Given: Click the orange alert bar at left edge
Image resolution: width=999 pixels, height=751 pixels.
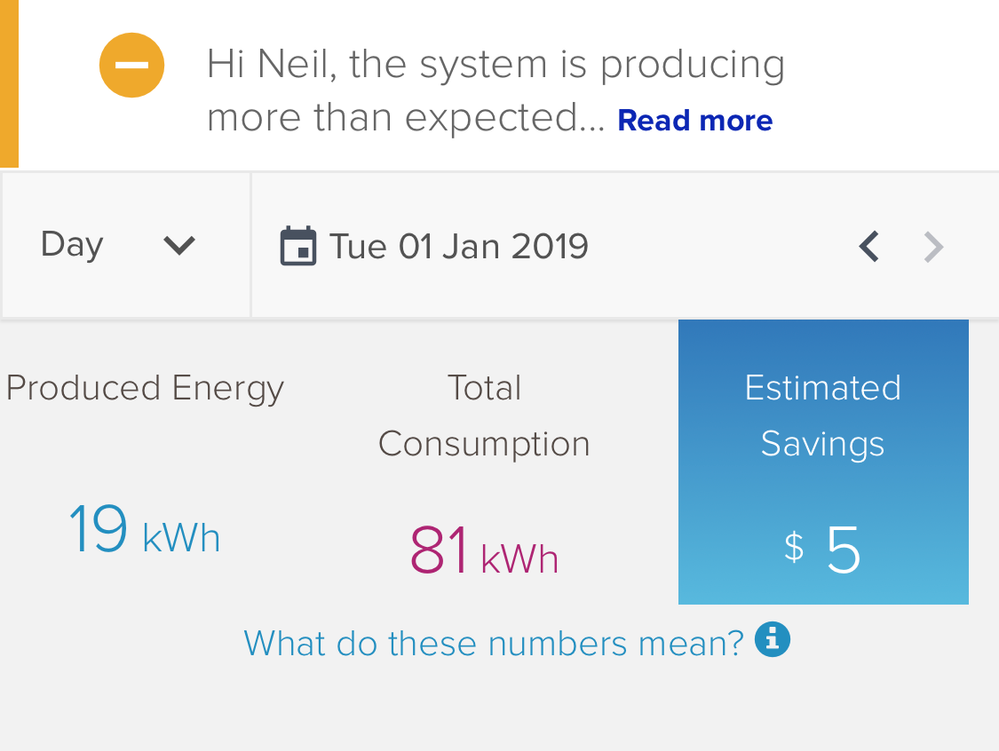Looking at the screenshot, I should tap(9, 83).
